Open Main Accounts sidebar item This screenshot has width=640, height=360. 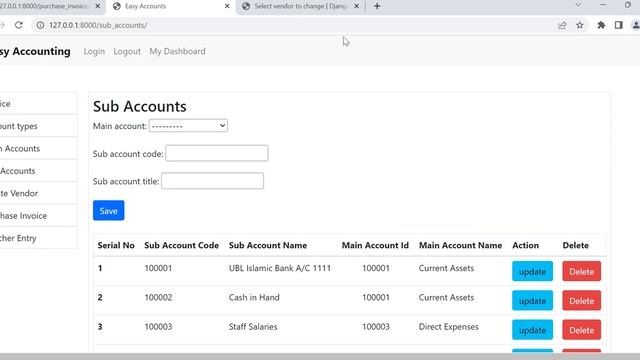(x=38, y=149)
